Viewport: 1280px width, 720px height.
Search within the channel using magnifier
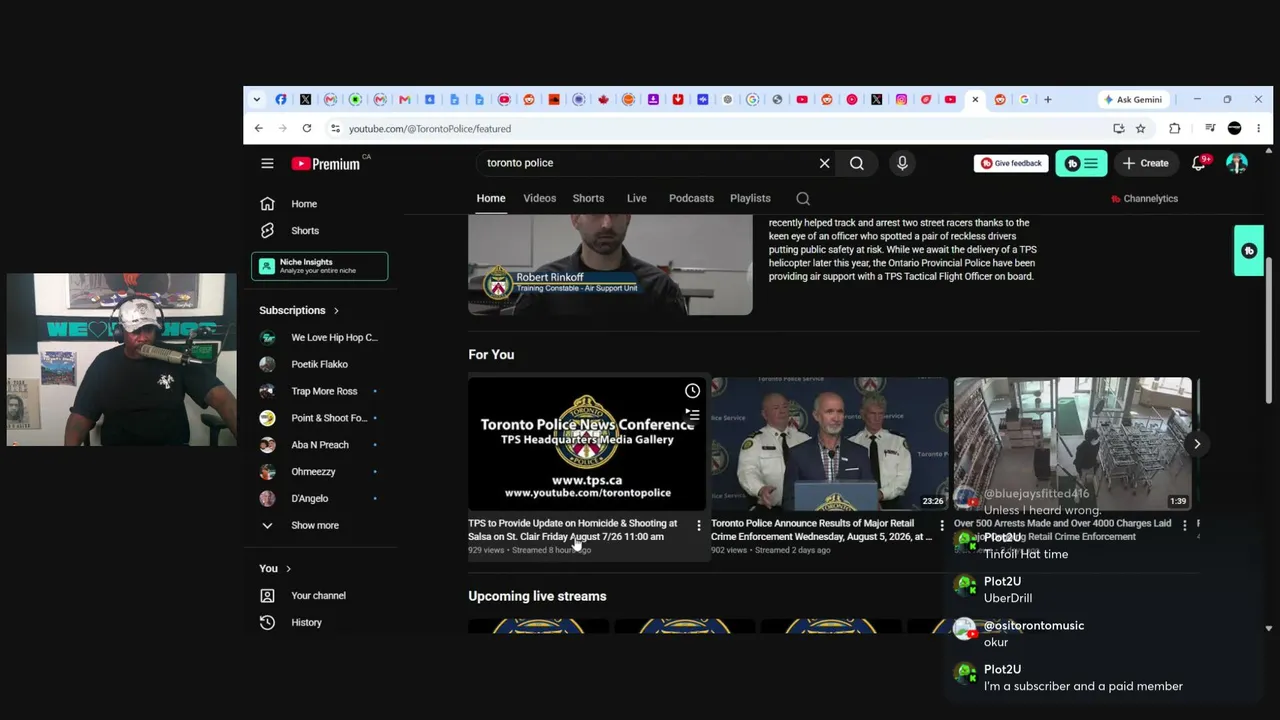point(803,199)
